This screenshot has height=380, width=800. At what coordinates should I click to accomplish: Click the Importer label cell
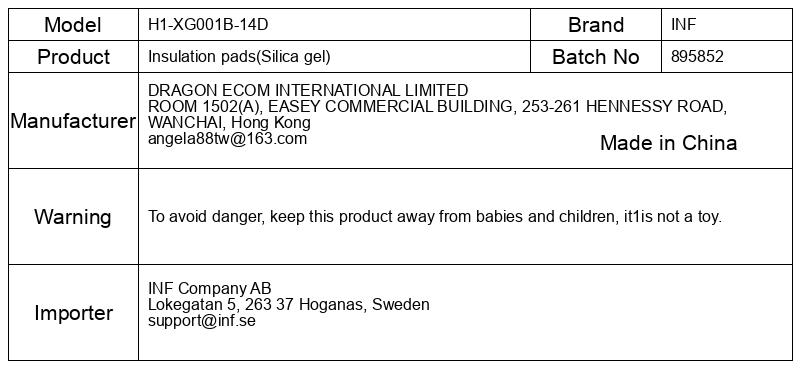click(73, 313)
